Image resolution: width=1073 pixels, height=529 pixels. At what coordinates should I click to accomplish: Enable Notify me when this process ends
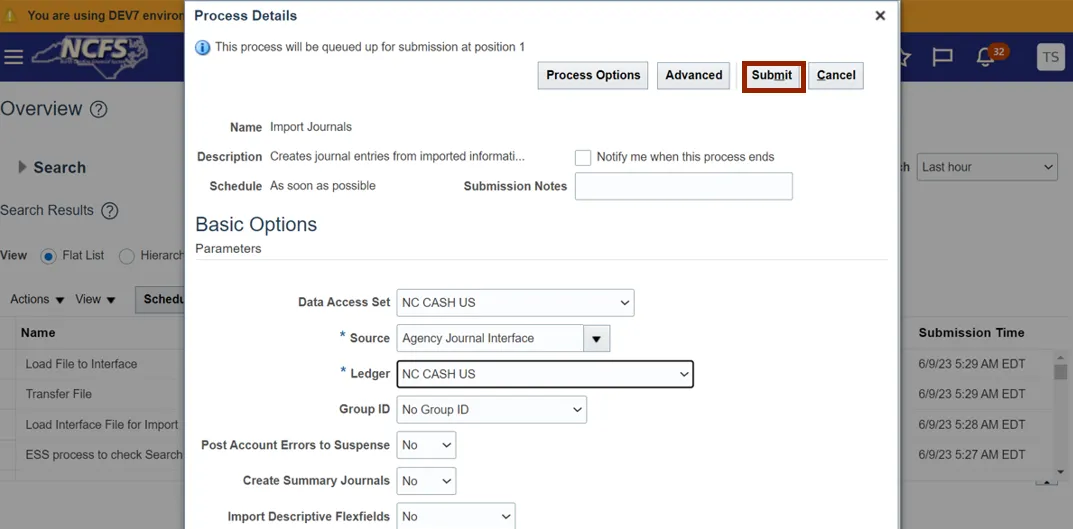(x=583, y=158)
